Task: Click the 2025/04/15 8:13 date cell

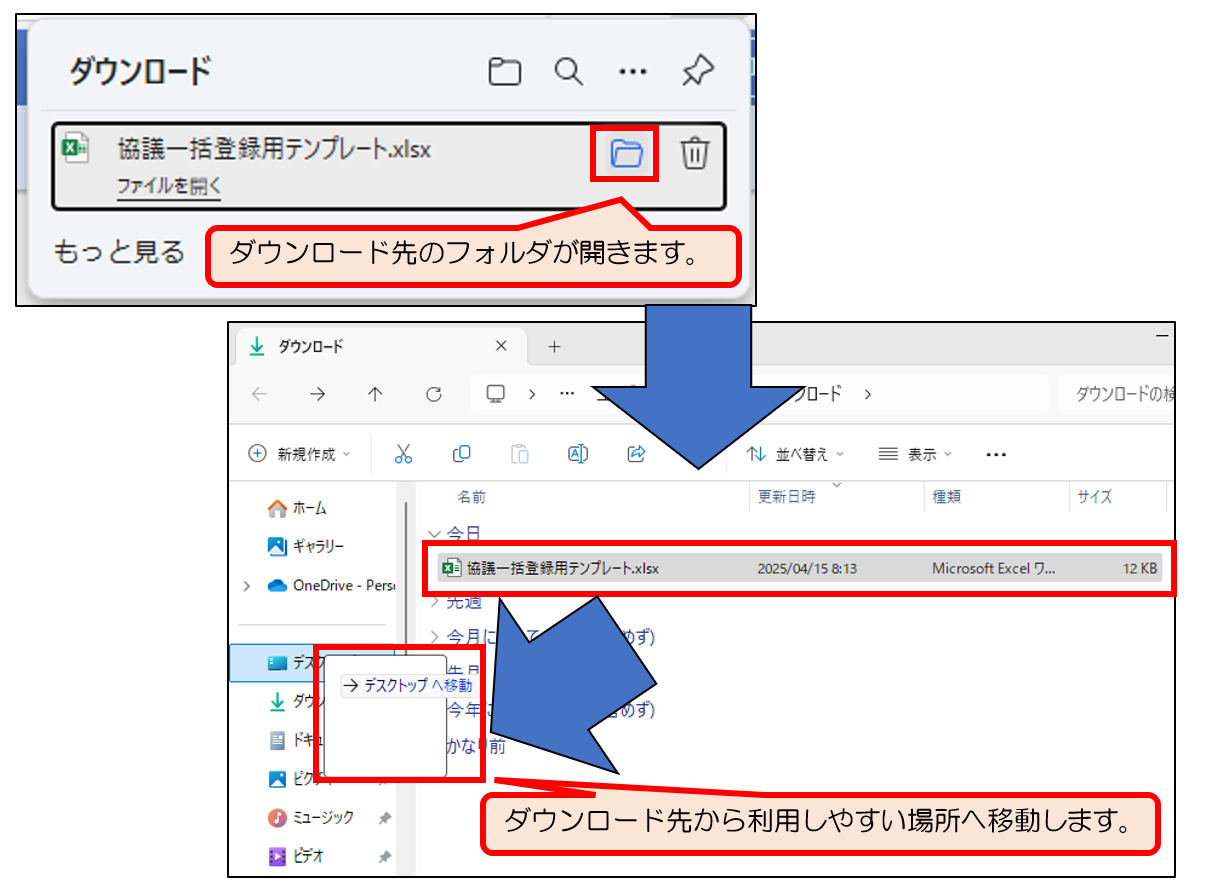Action: (x=807, y=568)
